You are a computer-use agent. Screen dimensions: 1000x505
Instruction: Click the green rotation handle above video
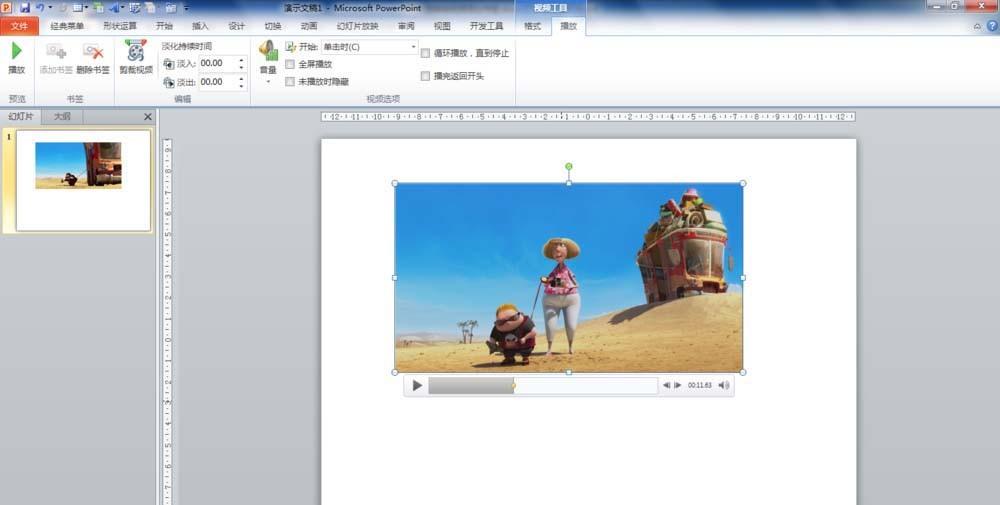tap(568, 166)
